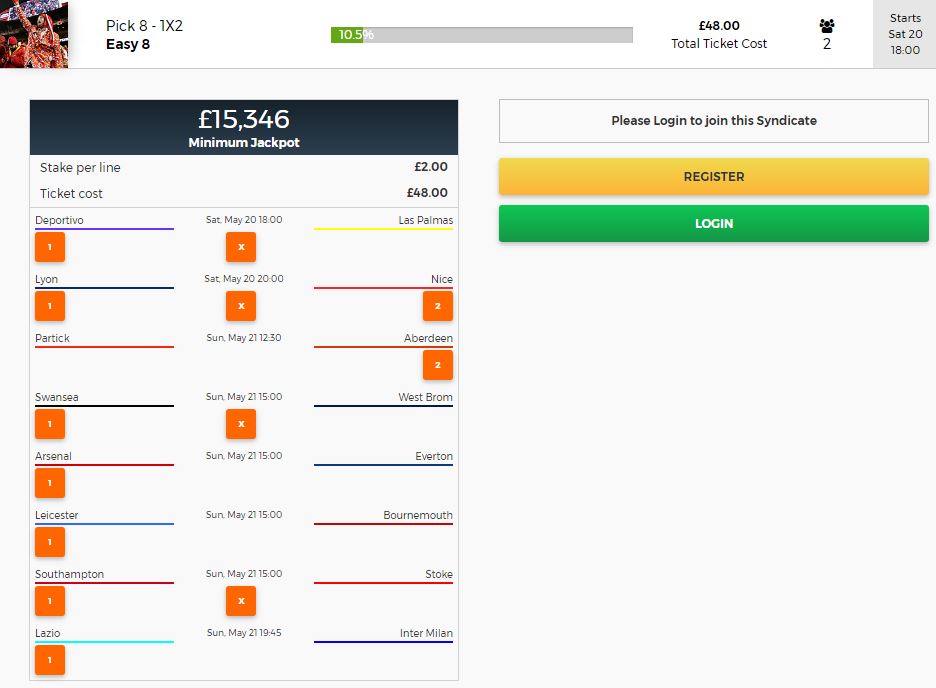Pick home win 1 for Leicester
This screenshot has height=688, width=936.
pyautogui.click(x=50, y=542)
